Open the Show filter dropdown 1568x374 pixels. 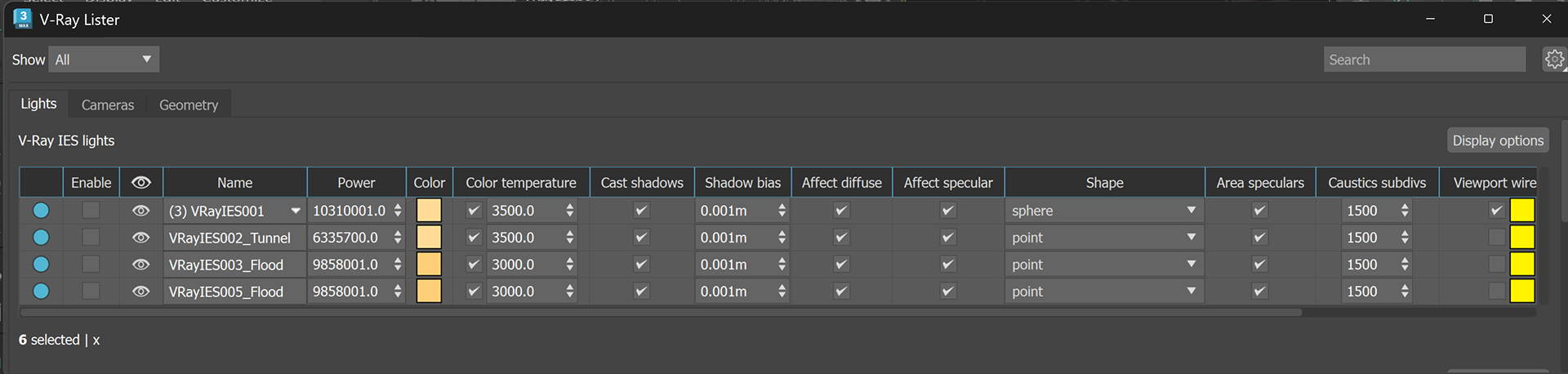click(x=104, y=60)
